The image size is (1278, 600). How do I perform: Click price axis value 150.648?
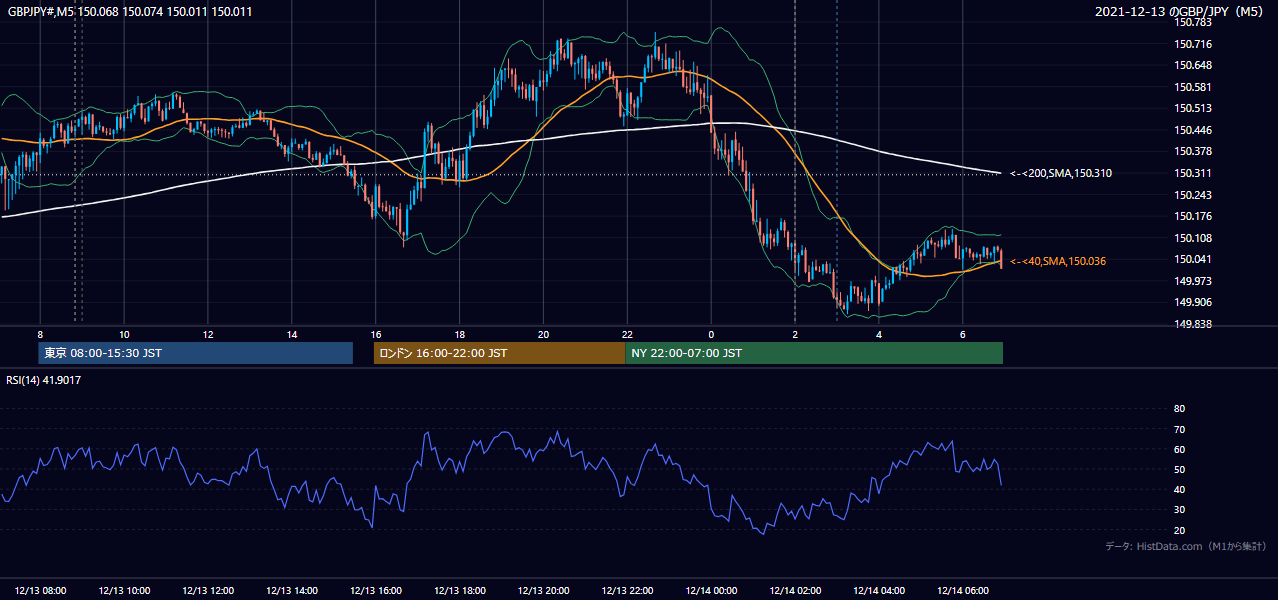tap(1193, 65)
